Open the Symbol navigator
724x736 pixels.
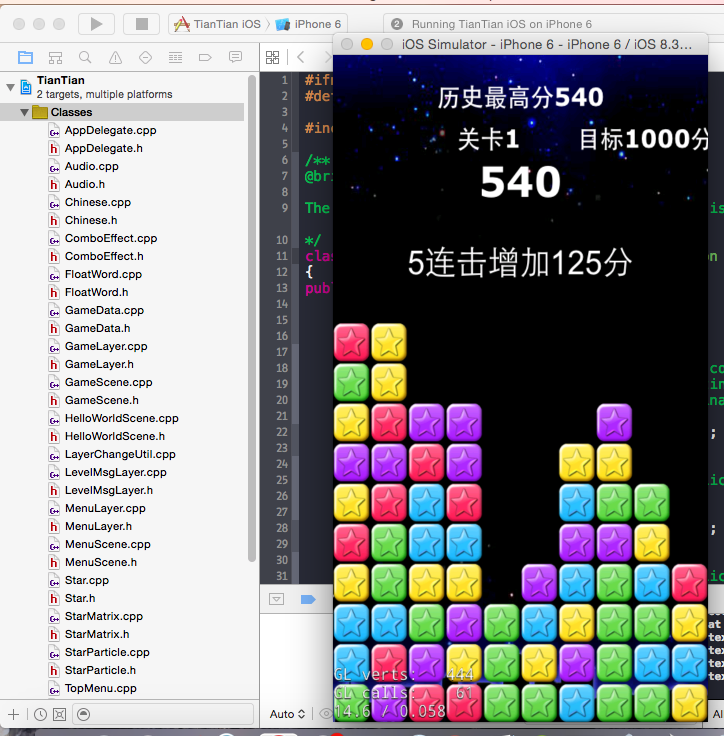[x=55, y=57]
